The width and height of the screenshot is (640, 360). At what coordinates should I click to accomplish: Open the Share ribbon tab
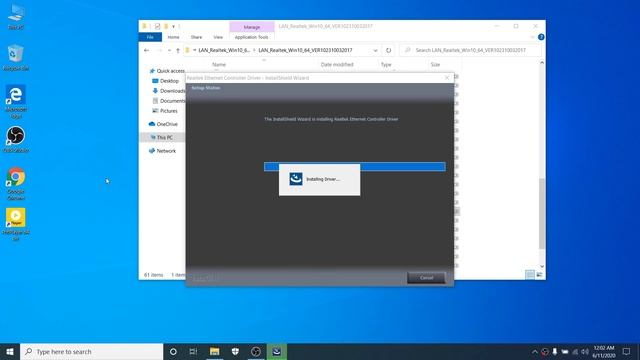click(196, 37)
